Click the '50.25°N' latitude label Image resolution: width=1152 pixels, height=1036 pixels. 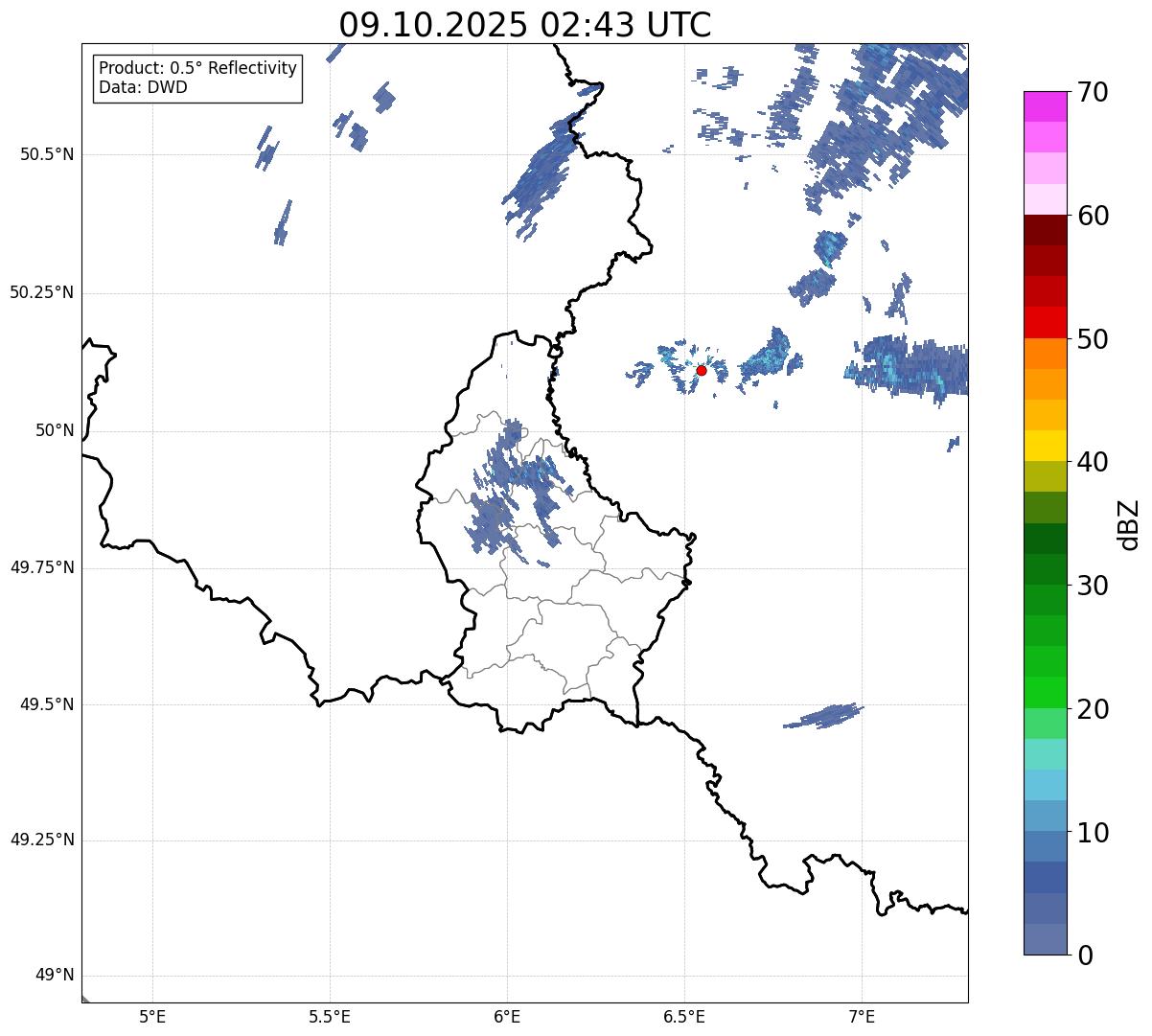42,292
